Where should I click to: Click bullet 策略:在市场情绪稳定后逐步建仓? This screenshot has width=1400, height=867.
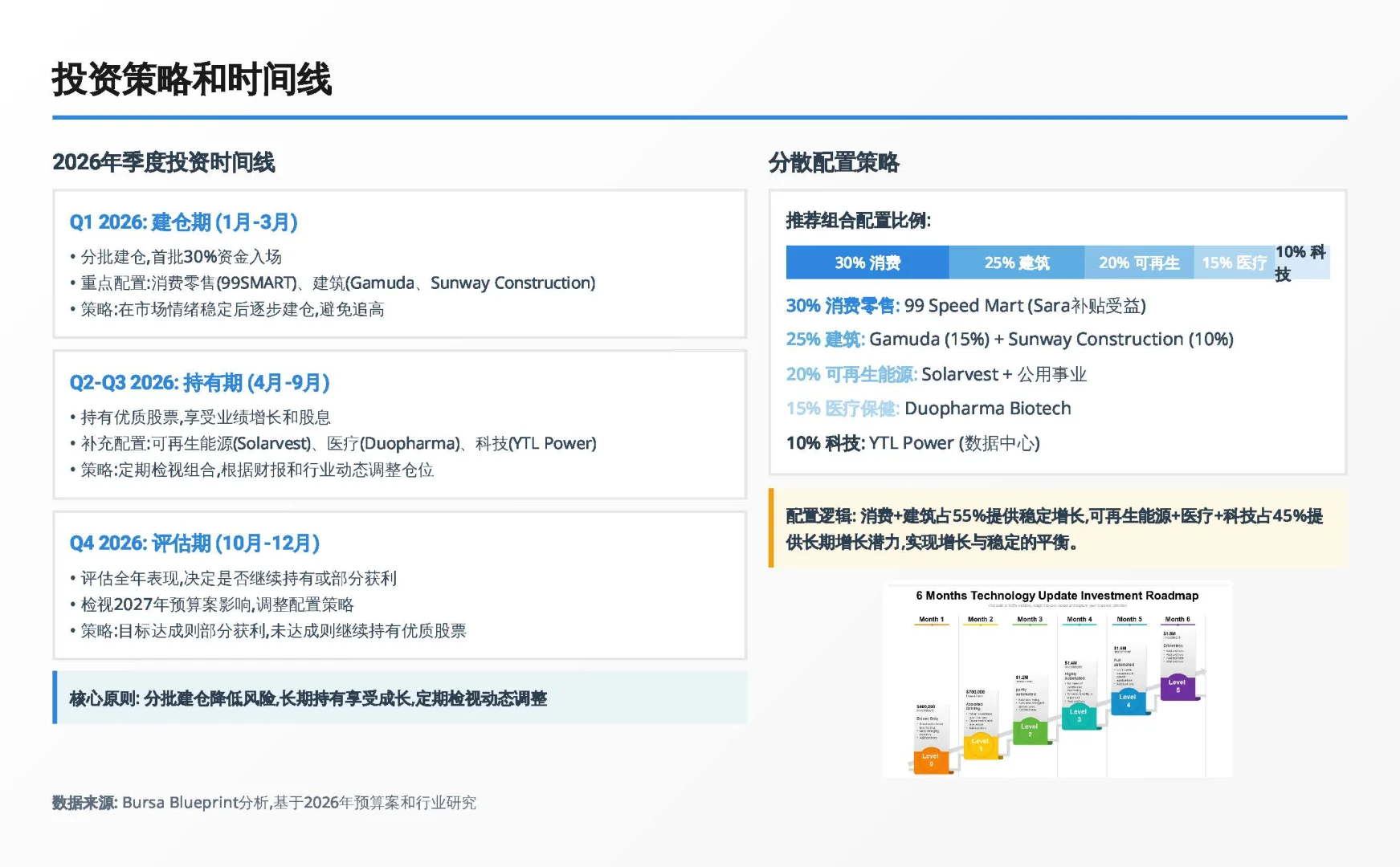(x=227, y=310)
